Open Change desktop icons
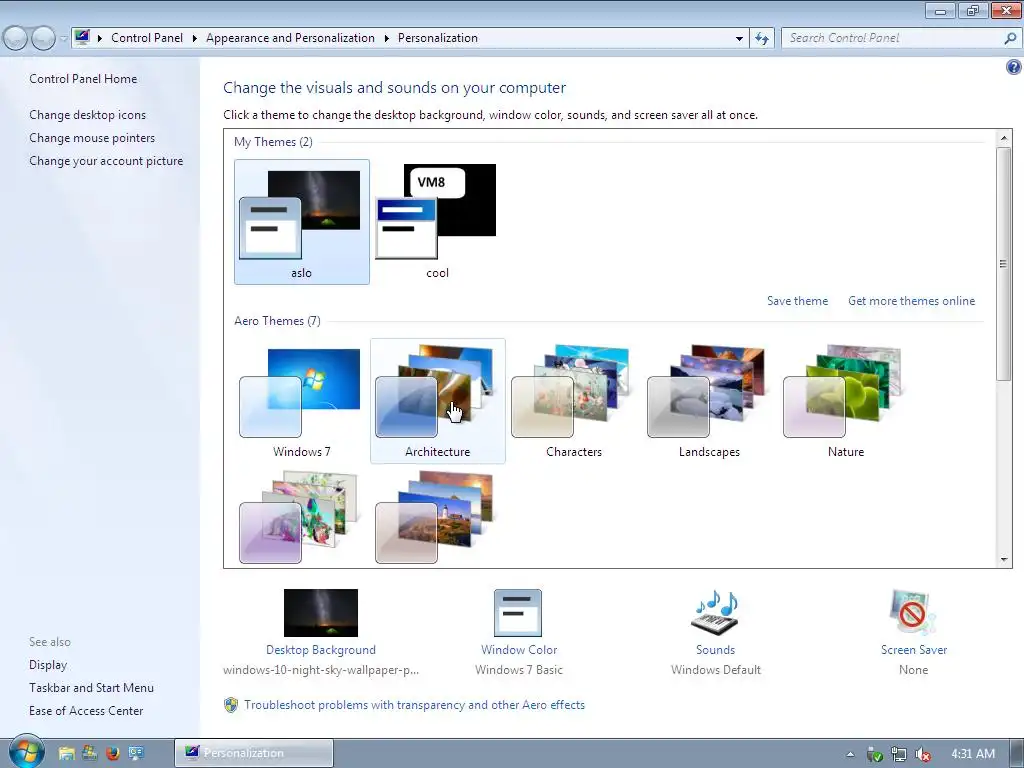The width and height of the screenshot is (1024, 768). coord(88,115)
